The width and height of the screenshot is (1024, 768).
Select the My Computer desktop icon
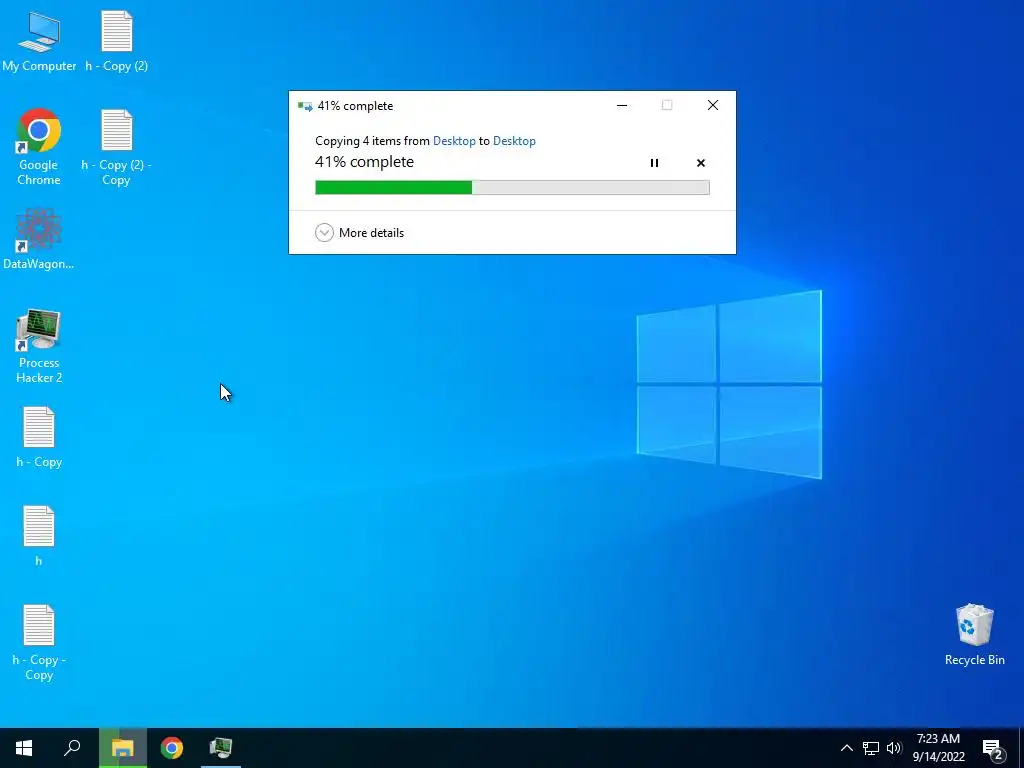click(39, 41)
